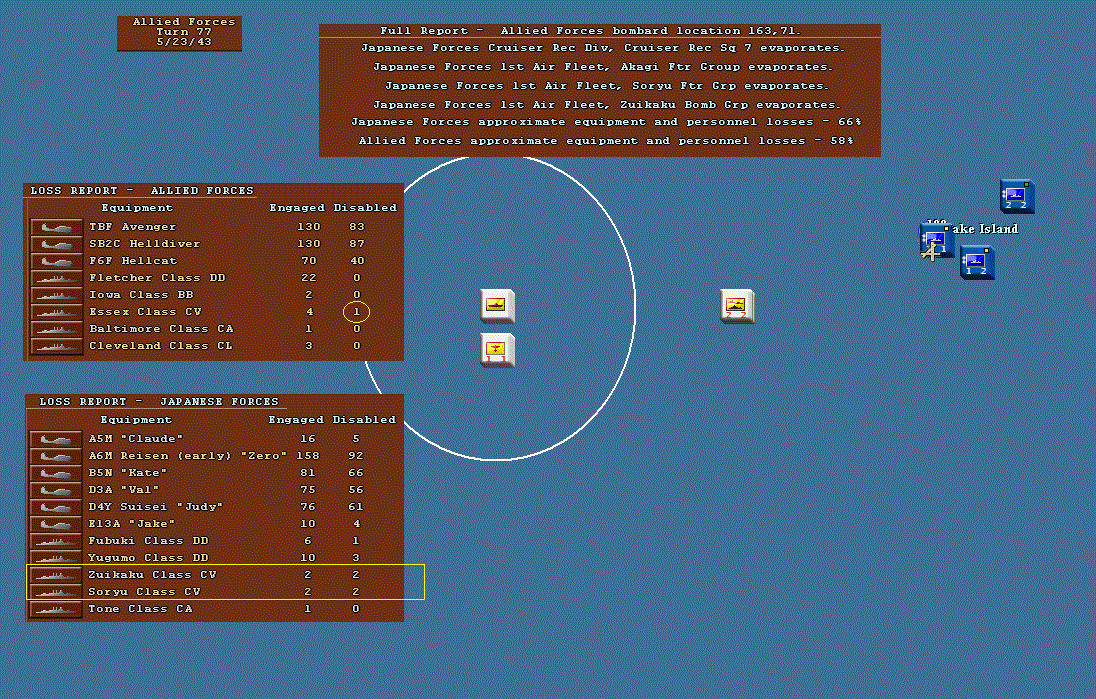Click the Avenger disabled count 83
This screenshot has width=1096, height=699.
pos(356,227)
